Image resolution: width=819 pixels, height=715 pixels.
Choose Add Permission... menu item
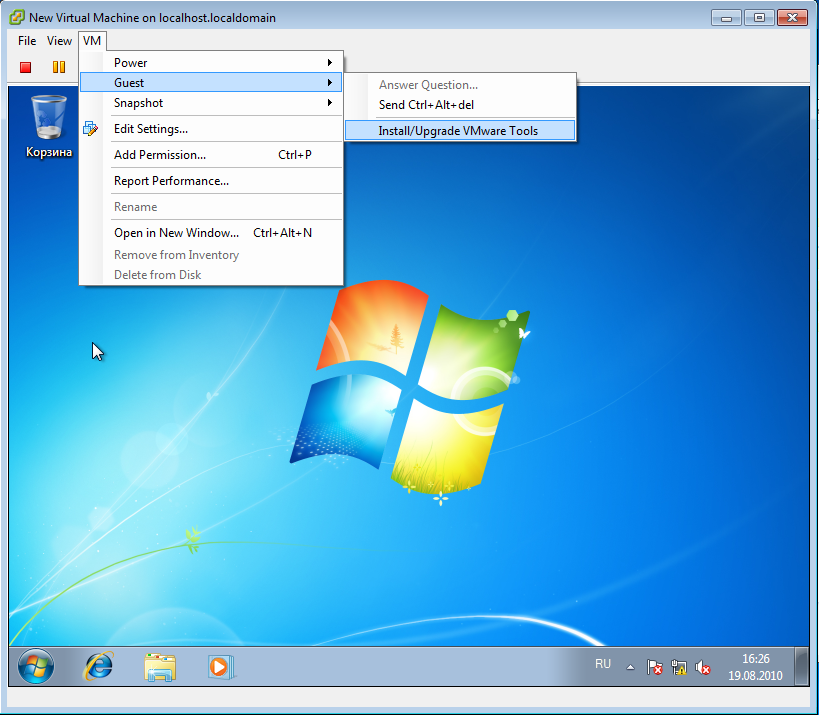pyautogui.click(x=211, y=155)
